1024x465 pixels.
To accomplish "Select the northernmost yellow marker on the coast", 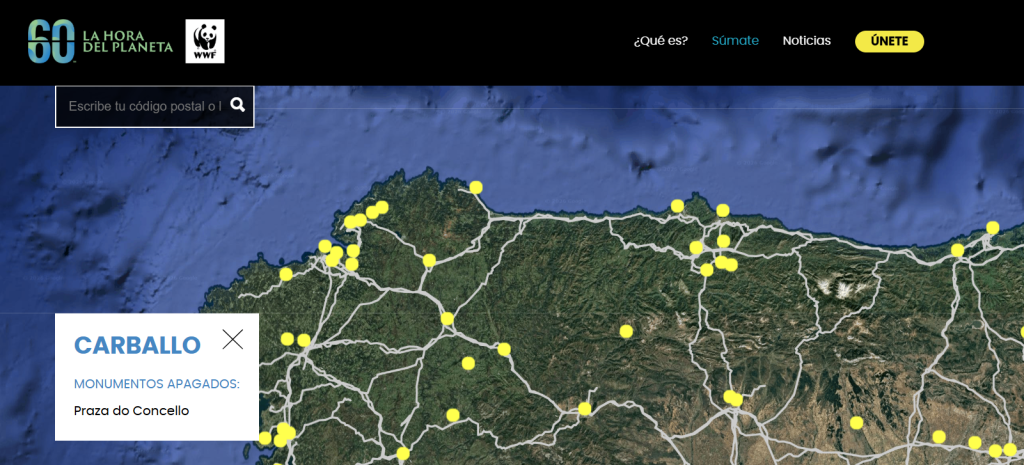I will click(x=476, y=187).
